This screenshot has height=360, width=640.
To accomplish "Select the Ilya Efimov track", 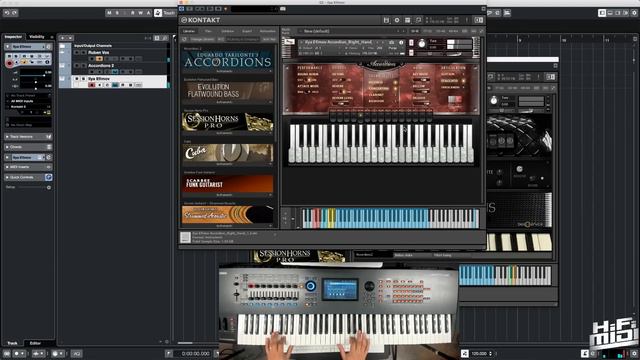I will tap(99, 78).
